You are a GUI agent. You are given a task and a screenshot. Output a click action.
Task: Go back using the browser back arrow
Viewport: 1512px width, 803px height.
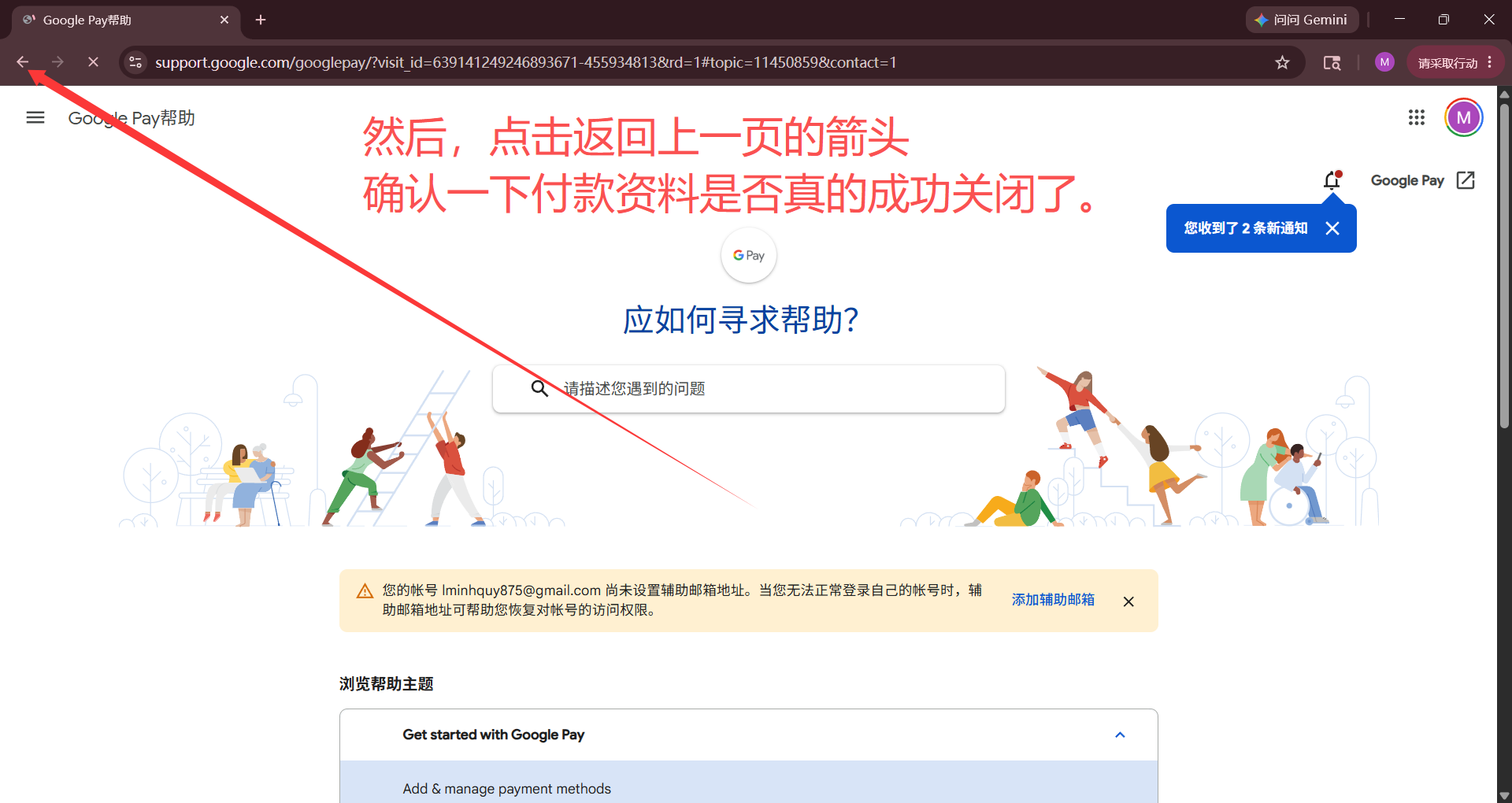[x=22, y=62]
